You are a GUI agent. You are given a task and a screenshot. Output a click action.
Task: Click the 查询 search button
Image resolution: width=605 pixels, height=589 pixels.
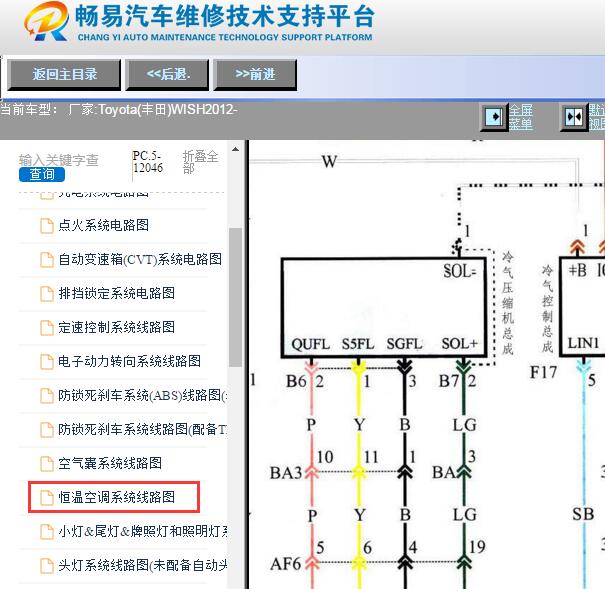42,174
